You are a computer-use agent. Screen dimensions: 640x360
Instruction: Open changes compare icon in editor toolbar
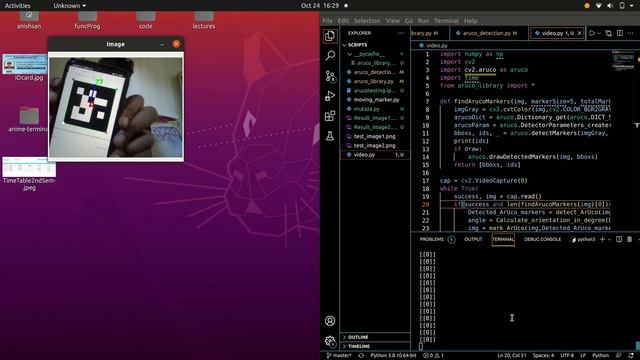pyautogui.click(x=609, y=33)
